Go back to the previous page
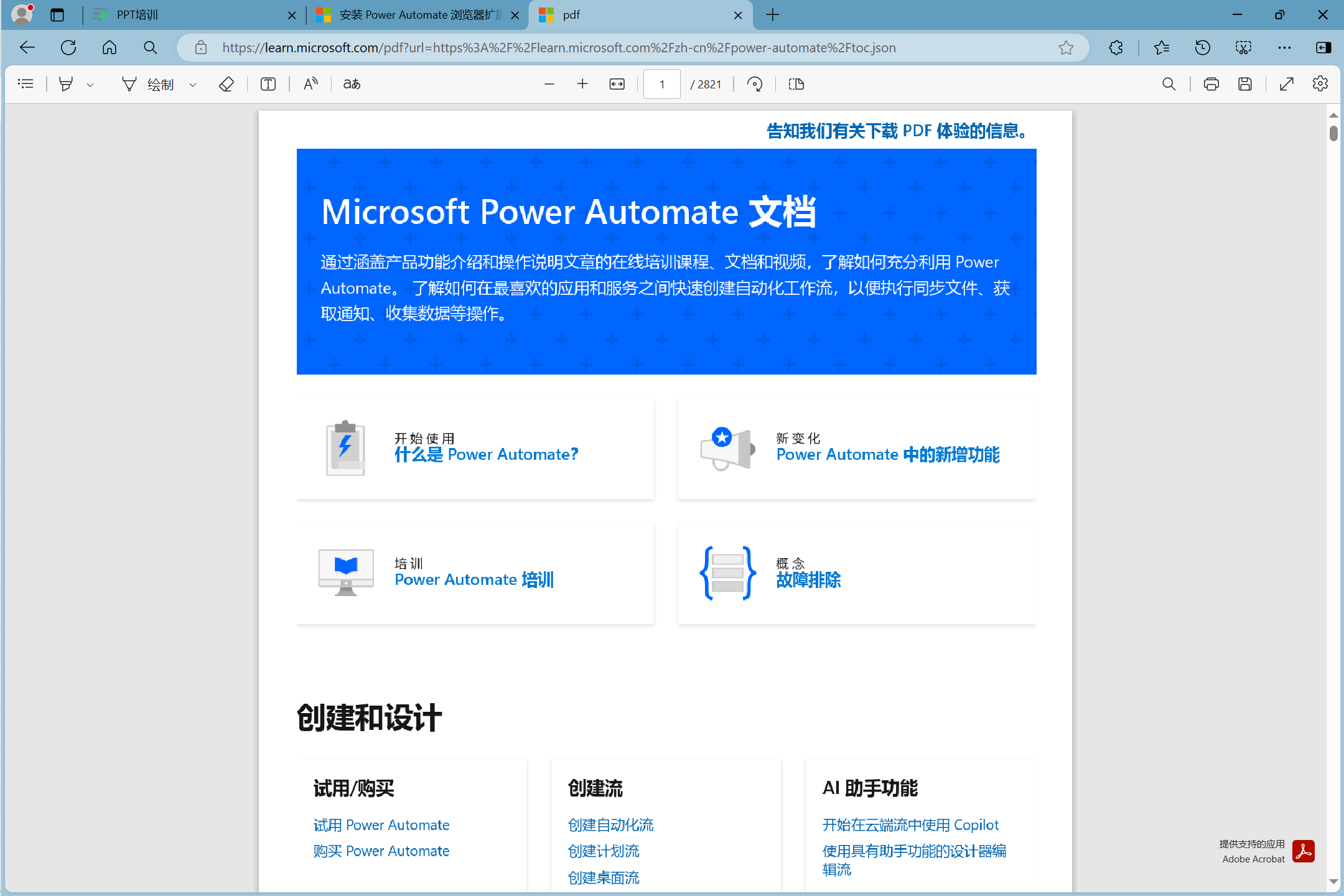Viewport: 1344px width, 896px height. tap(27, 48)
